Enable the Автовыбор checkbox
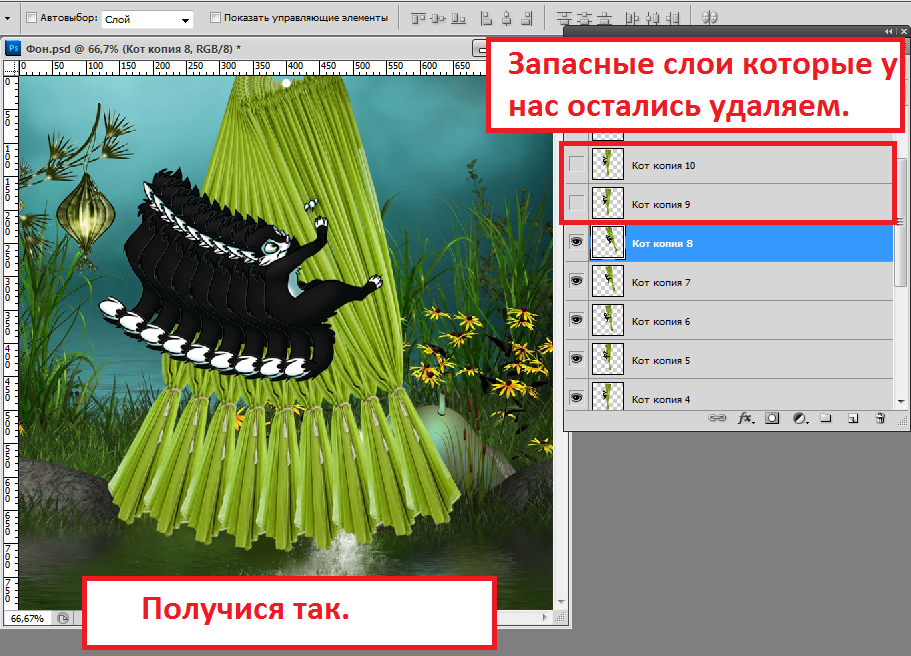The height and width of the screenshot is (656, 911). point(31,18)
